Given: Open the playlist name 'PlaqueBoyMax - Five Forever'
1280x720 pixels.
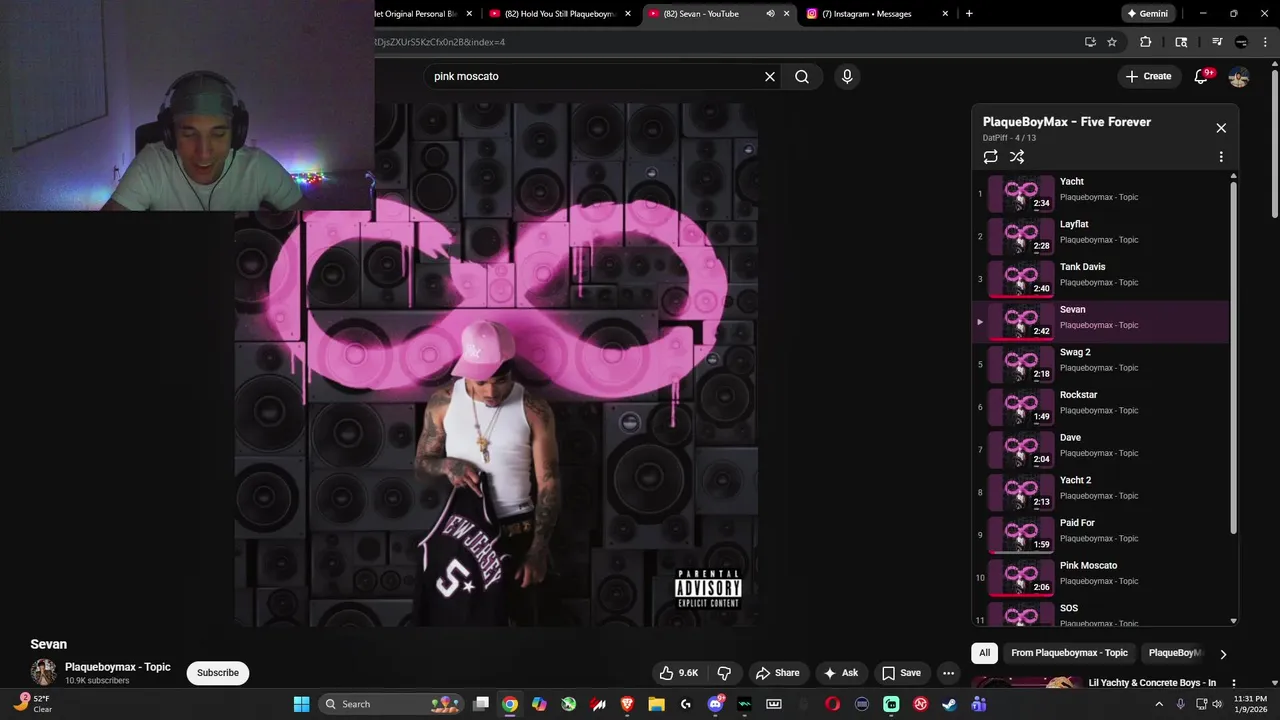Looking at the screenshot, I should [1067, 122].
